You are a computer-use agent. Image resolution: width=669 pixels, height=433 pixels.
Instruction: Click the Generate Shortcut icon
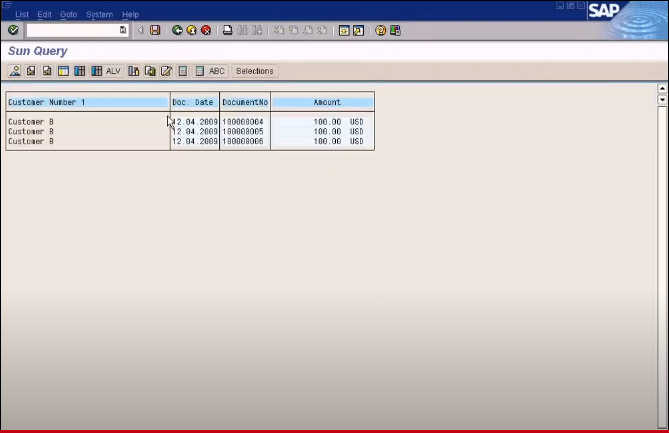tap(358, 30)
